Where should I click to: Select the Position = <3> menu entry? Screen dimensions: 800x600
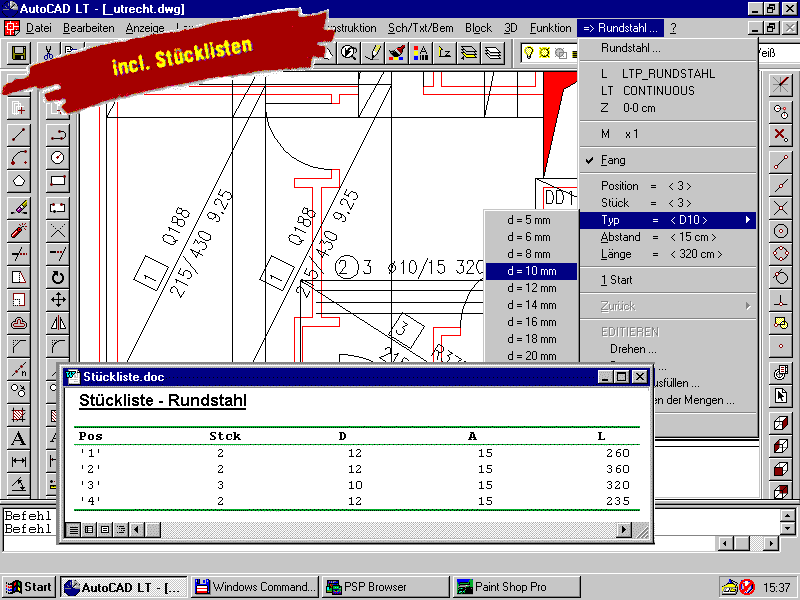point(668,186)
